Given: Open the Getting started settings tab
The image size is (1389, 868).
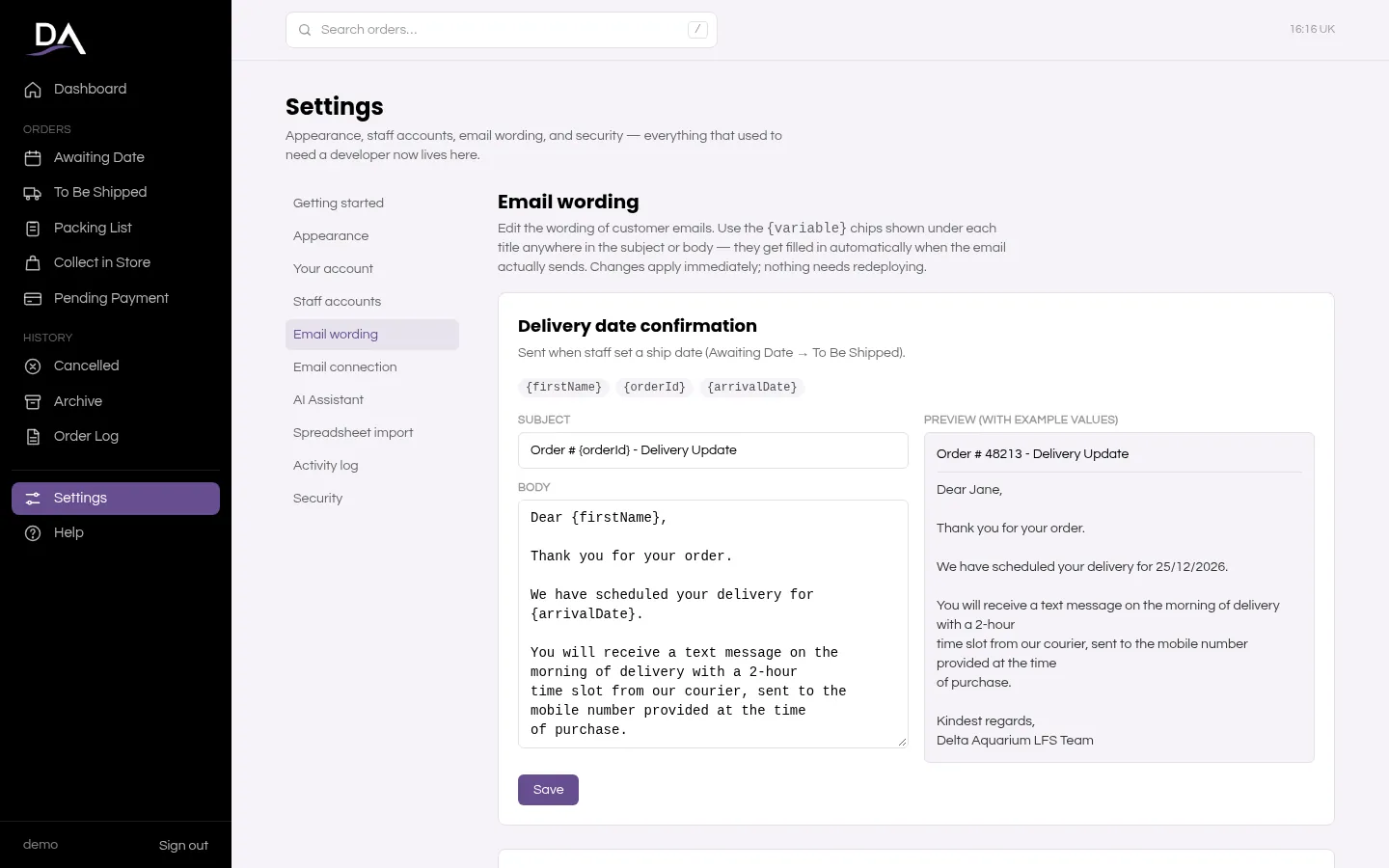Looking at the screenshot, I should [x=372, y=203].
